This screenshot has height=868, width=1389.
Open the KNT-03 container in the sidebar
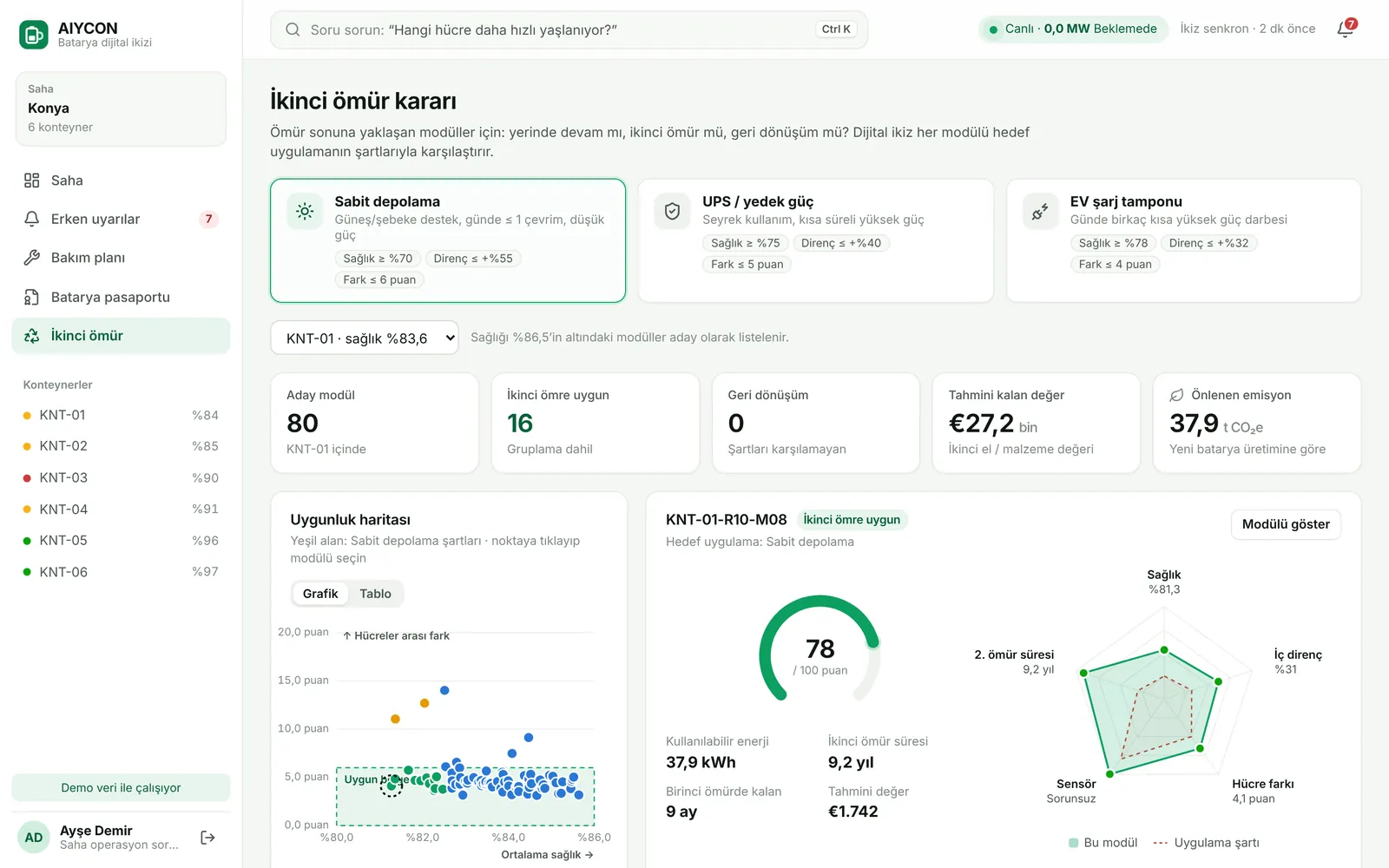[121, 477]
